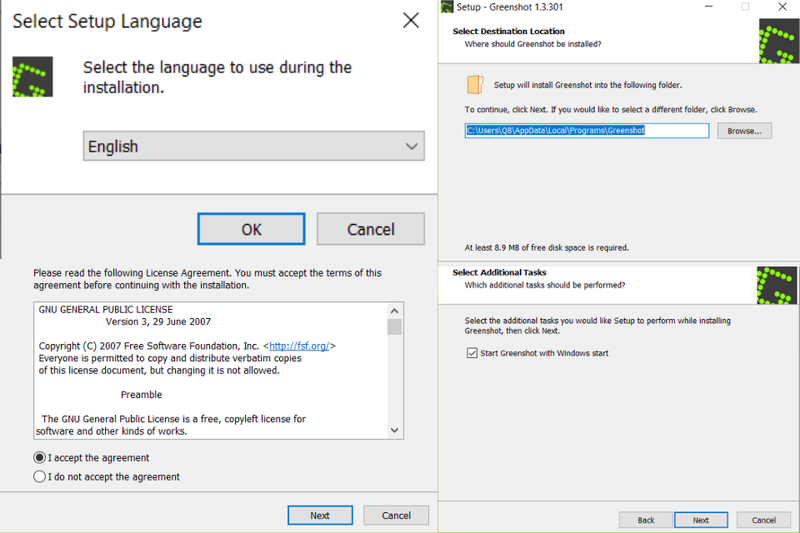Click the Greenshot logo in language dialog

(x=33, y=77)
